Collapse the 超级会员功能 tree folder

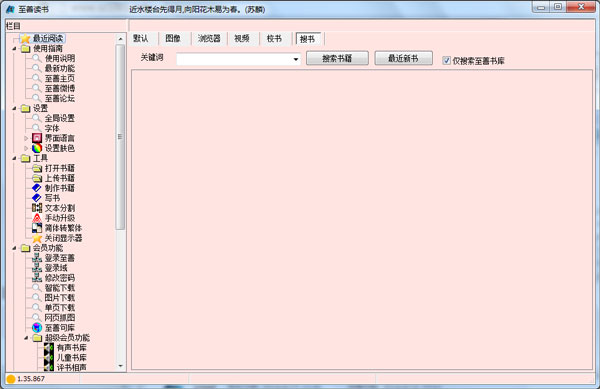pos(26,337)
